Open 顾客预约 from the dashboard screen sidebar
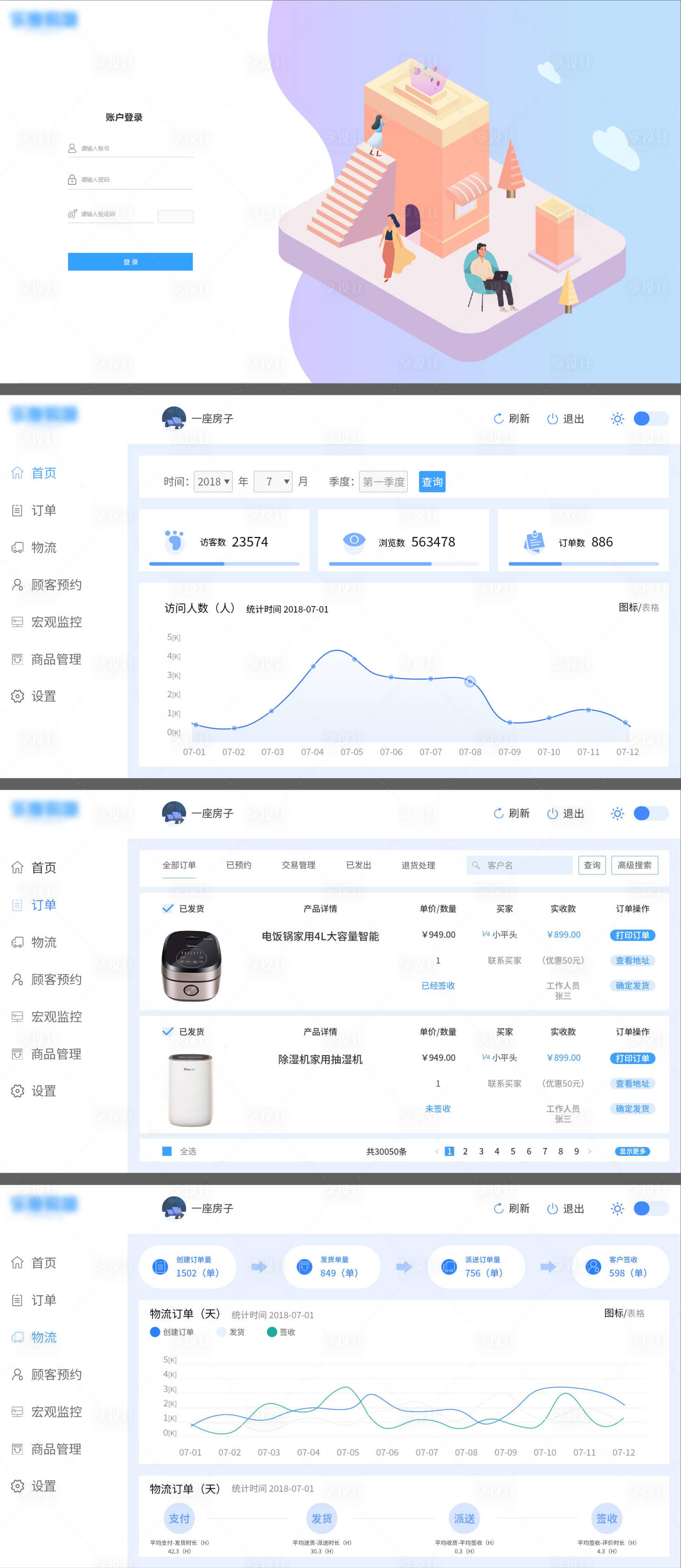Screen dimensions: 681x1568 pyautogui.click(x=47, y=584)
